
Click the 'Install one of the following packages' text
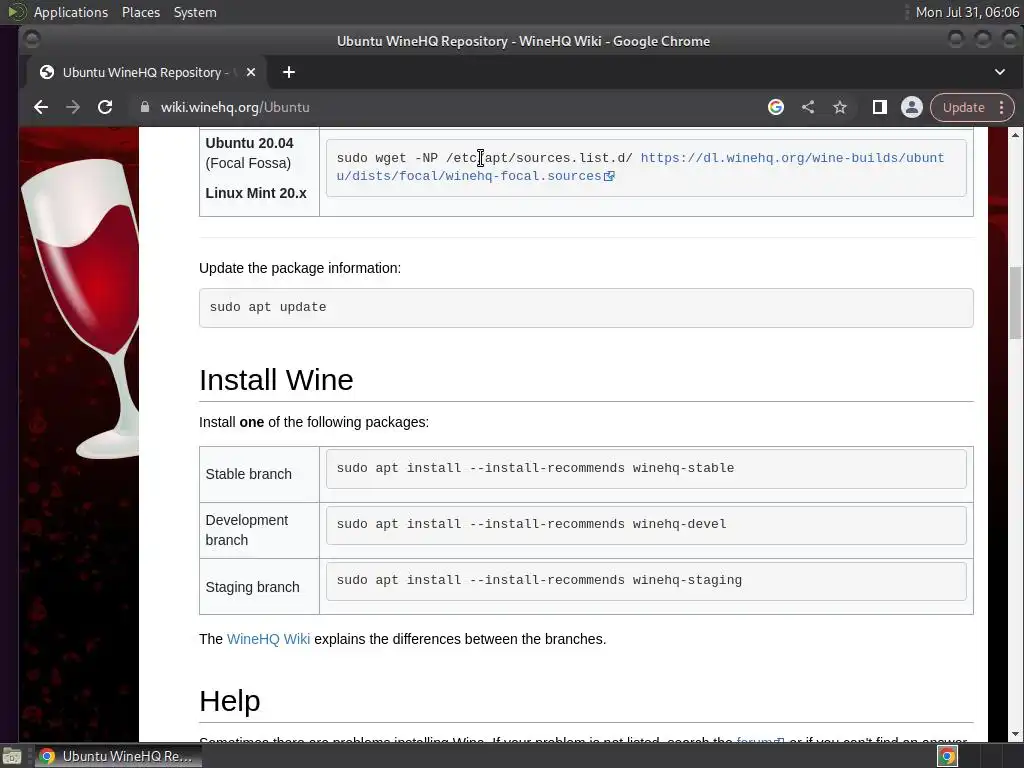[x=314, y=423]
